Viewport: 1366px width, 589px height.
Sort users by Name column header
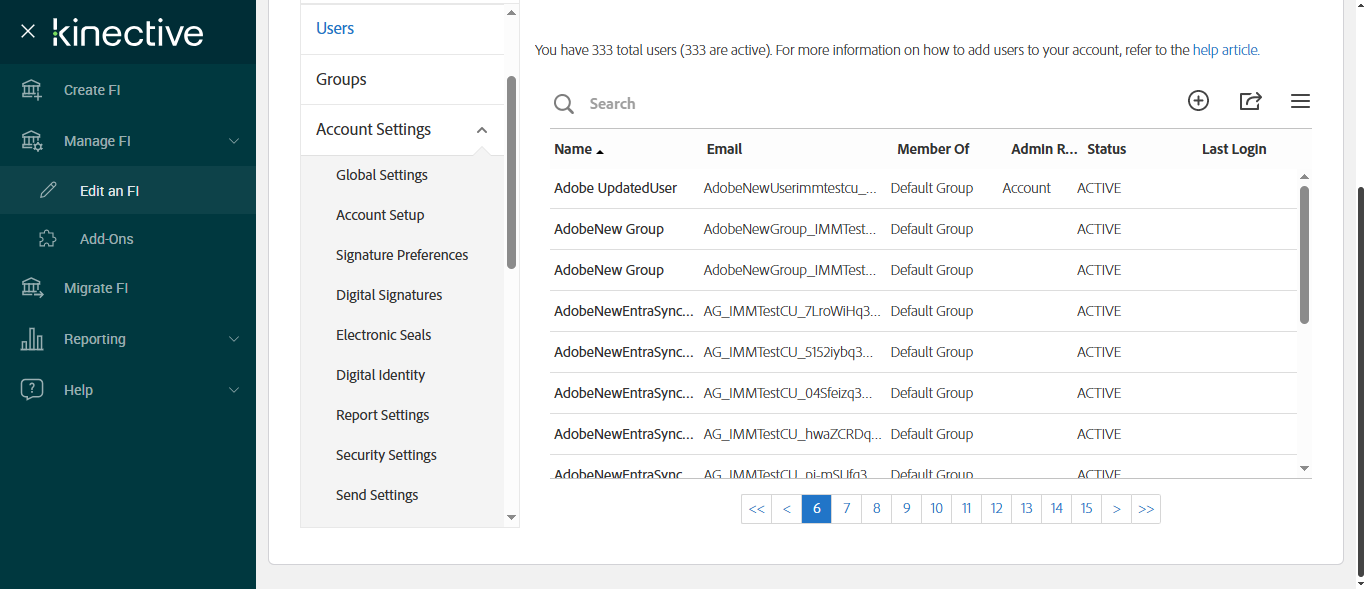click(573, 149)
